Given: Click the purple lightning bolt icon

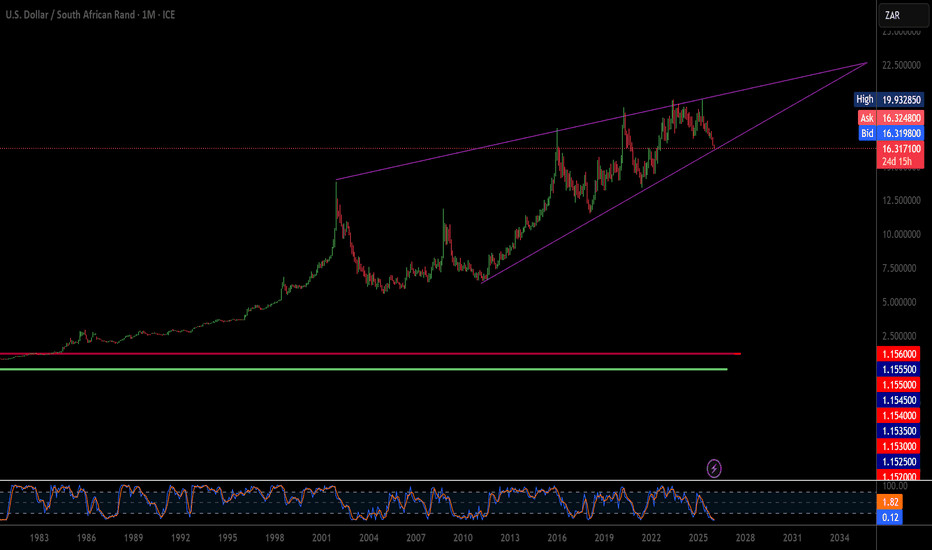Looking at the screenshot, I should coord(715,467).
